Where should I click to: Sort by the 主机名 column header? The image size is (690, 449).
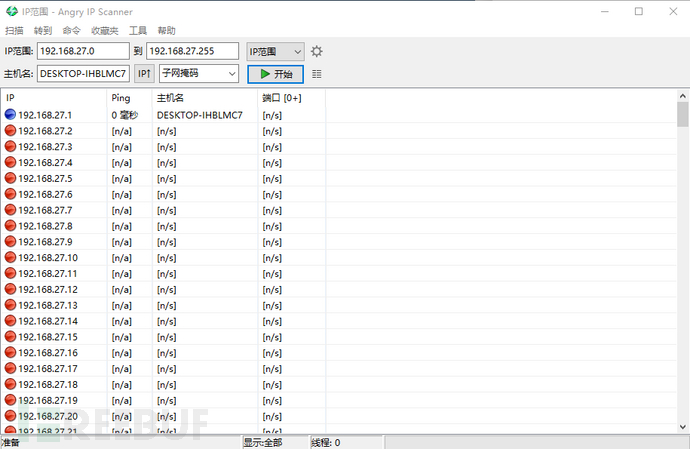click(x=205, y=98)
